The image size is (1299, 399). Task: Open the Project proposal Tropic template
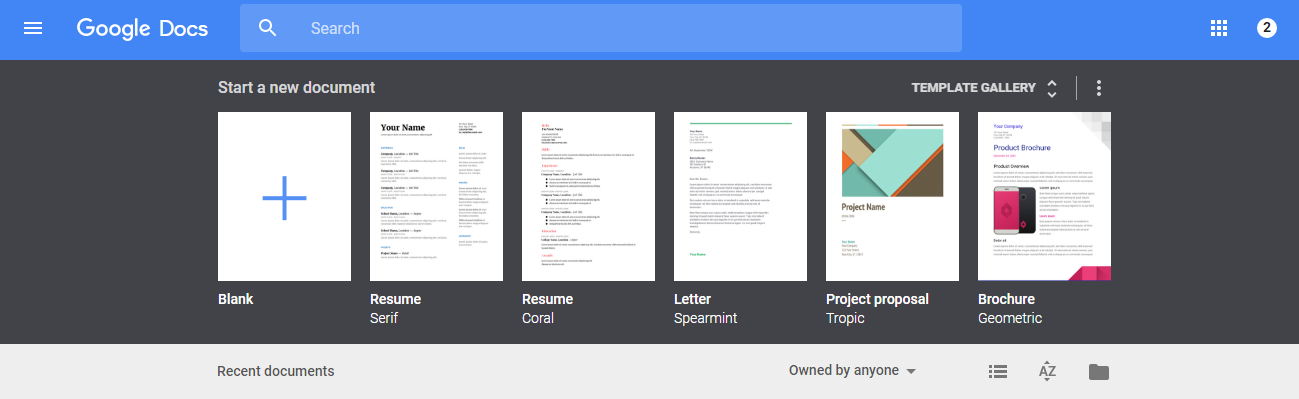[x=892, y=196]
